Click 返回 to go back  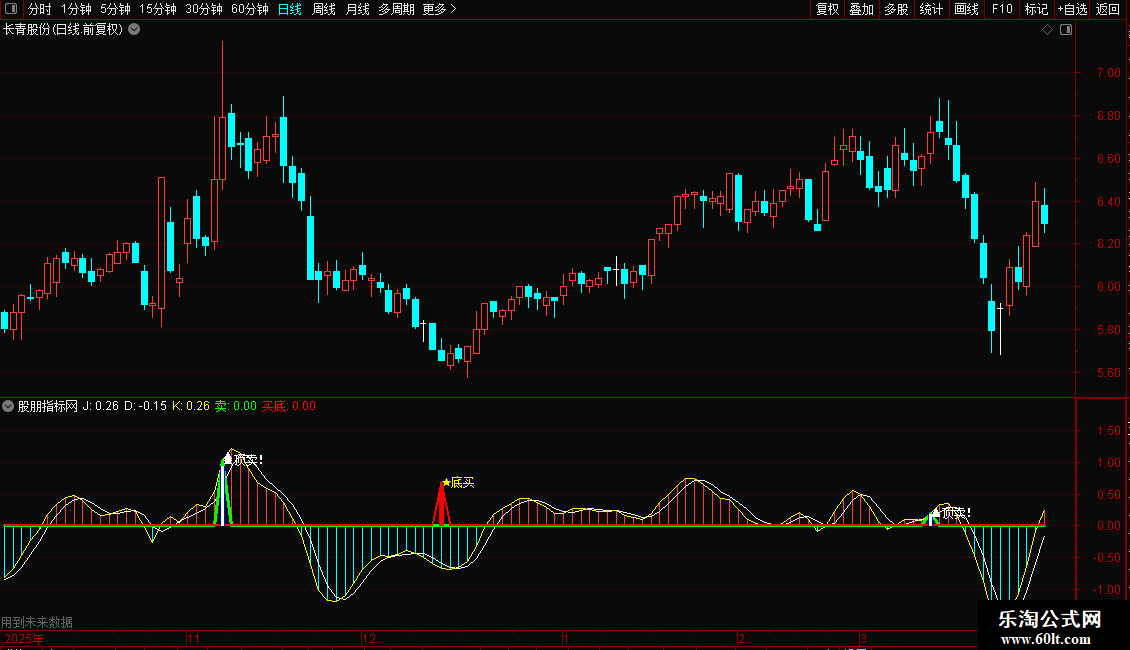coord(1108,9)
